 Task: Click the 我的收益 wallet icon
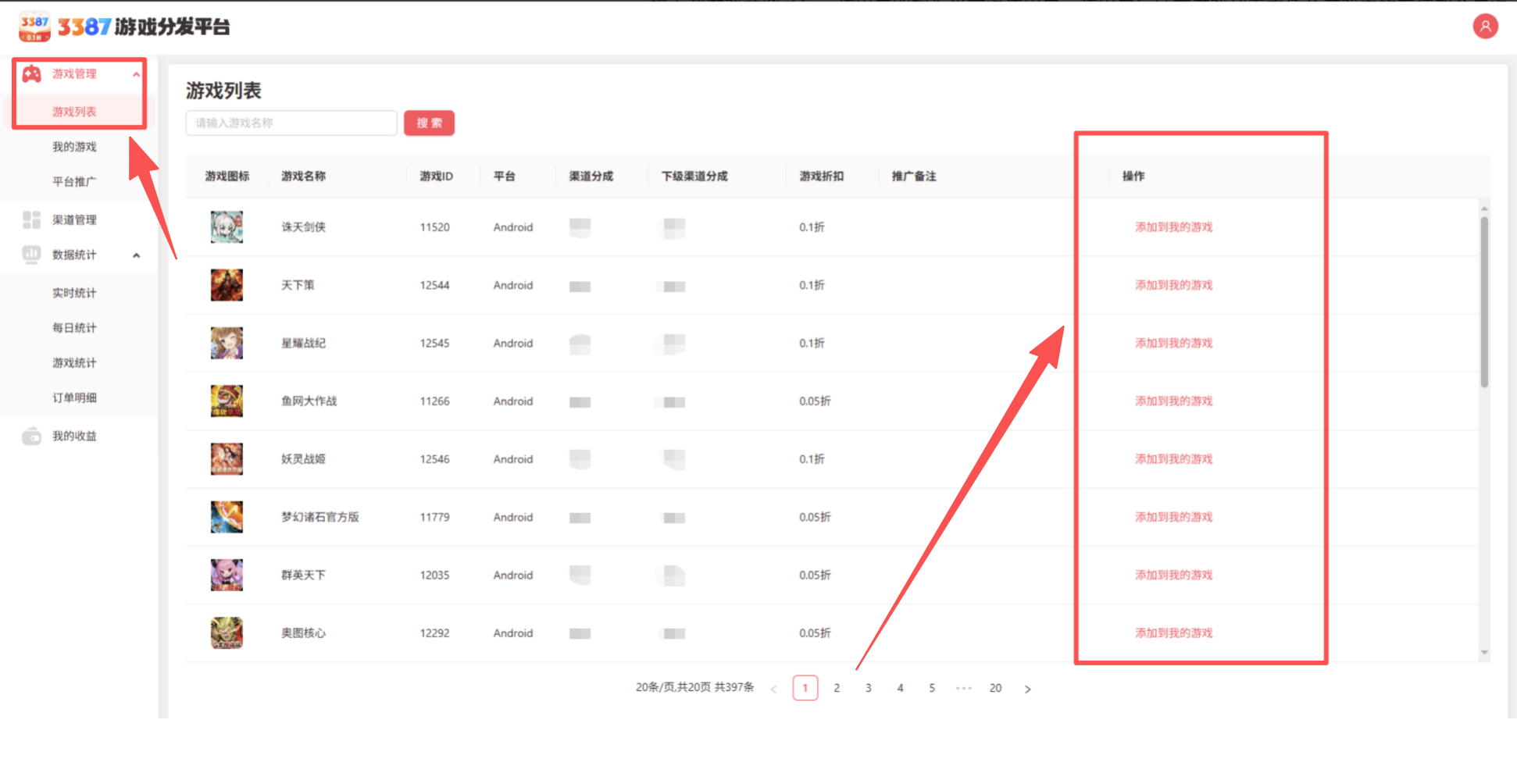[x=31, y=437]
